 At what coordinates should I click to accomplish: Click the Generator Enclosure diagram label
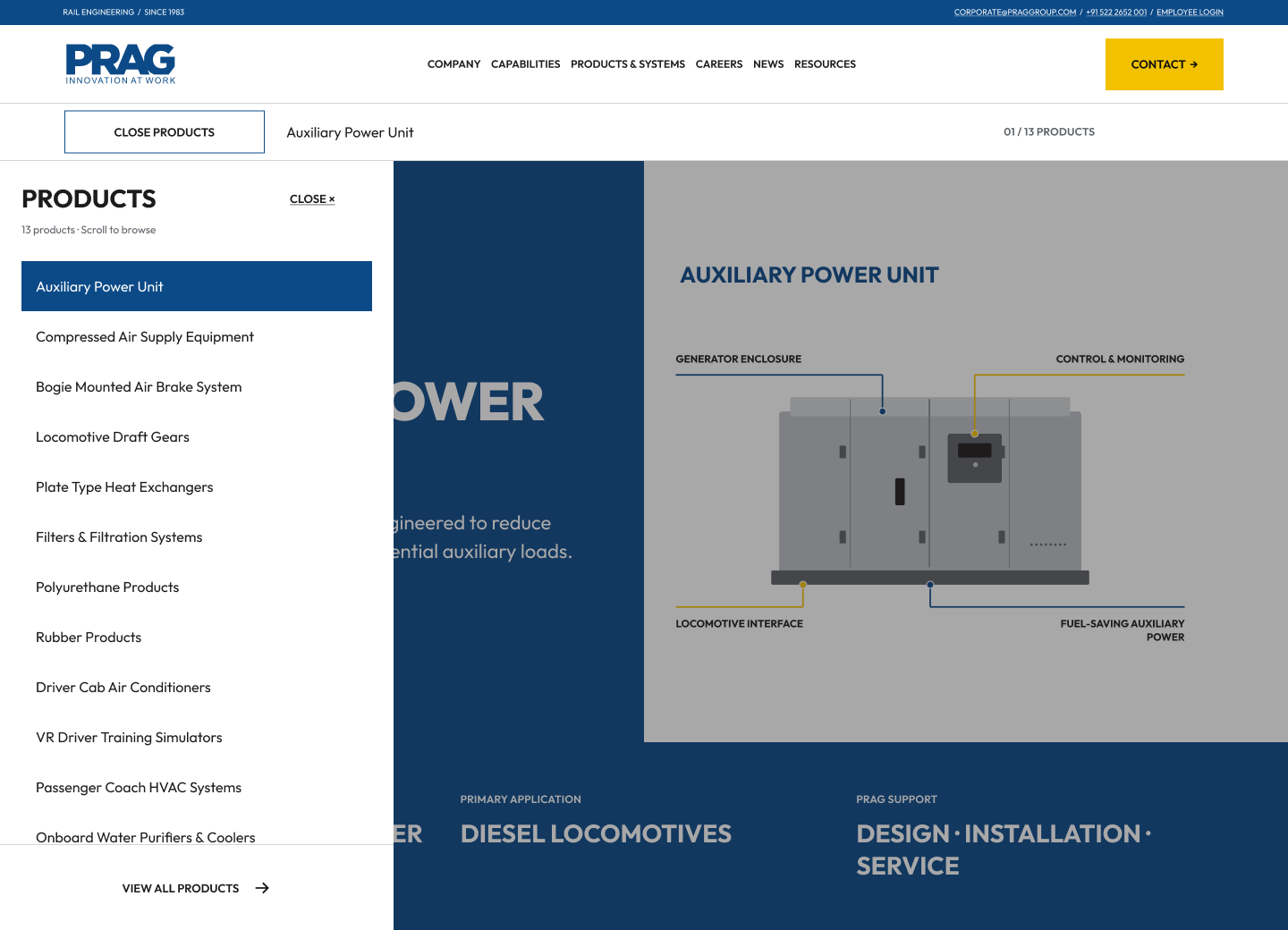(739, 359)
